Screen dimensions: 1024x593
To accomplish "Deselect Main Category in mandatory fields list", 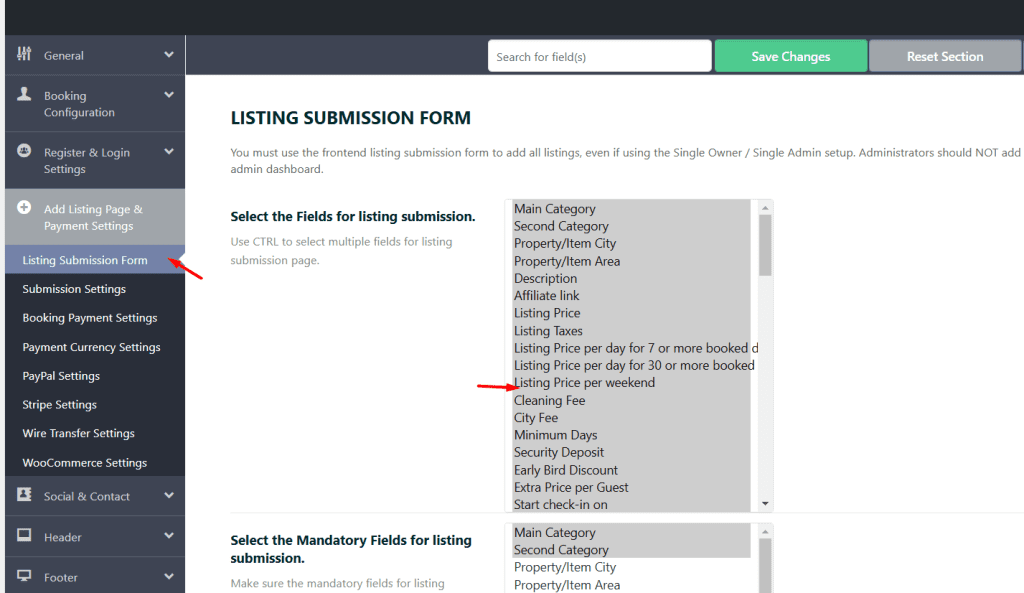I will (557, 532).
